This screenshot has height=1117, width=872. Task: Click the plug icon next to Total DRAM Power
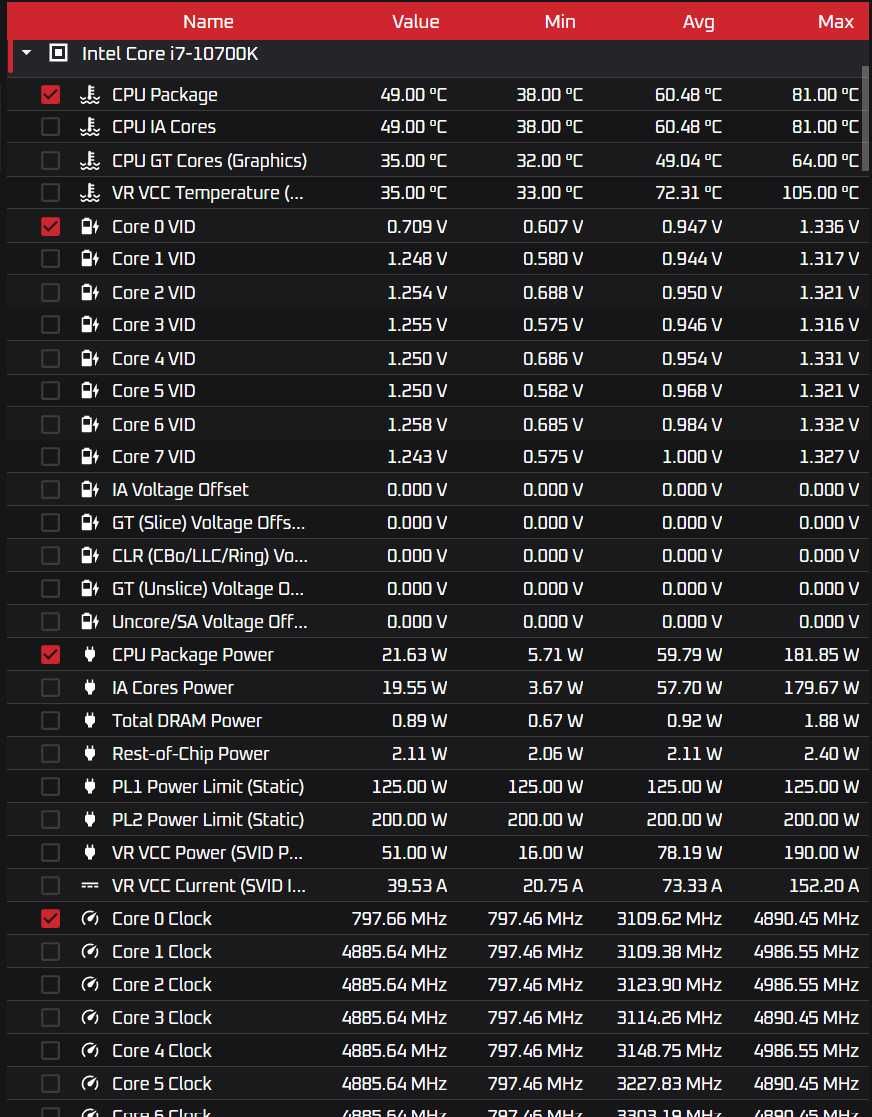90,720
